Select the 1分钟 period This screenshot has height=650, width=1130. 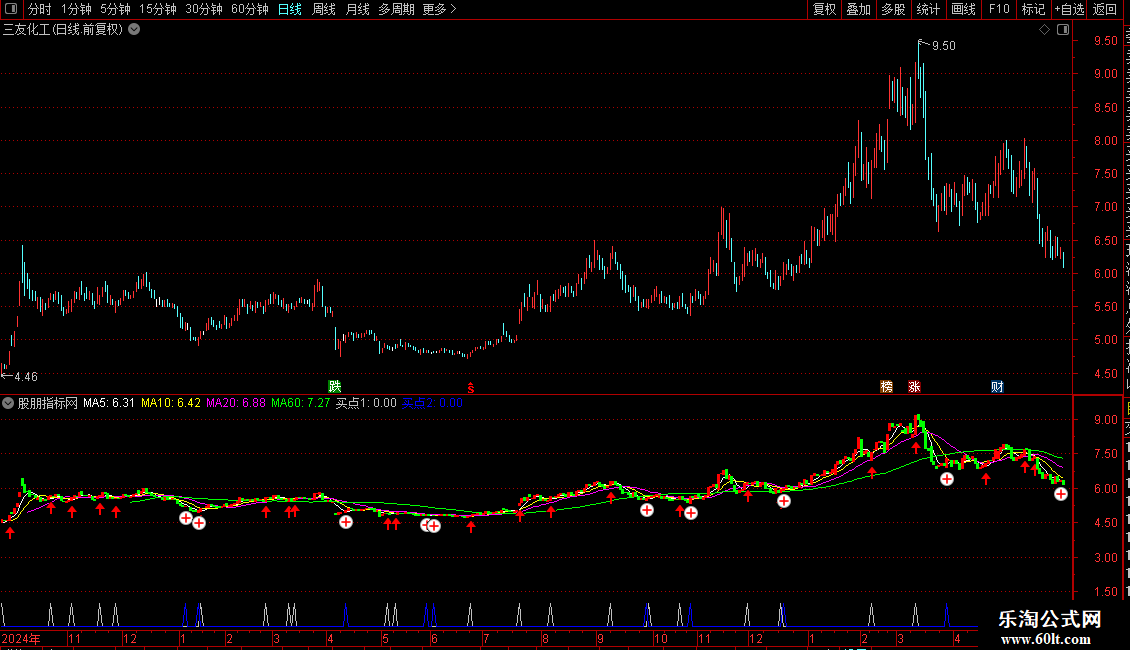point(76,9)
